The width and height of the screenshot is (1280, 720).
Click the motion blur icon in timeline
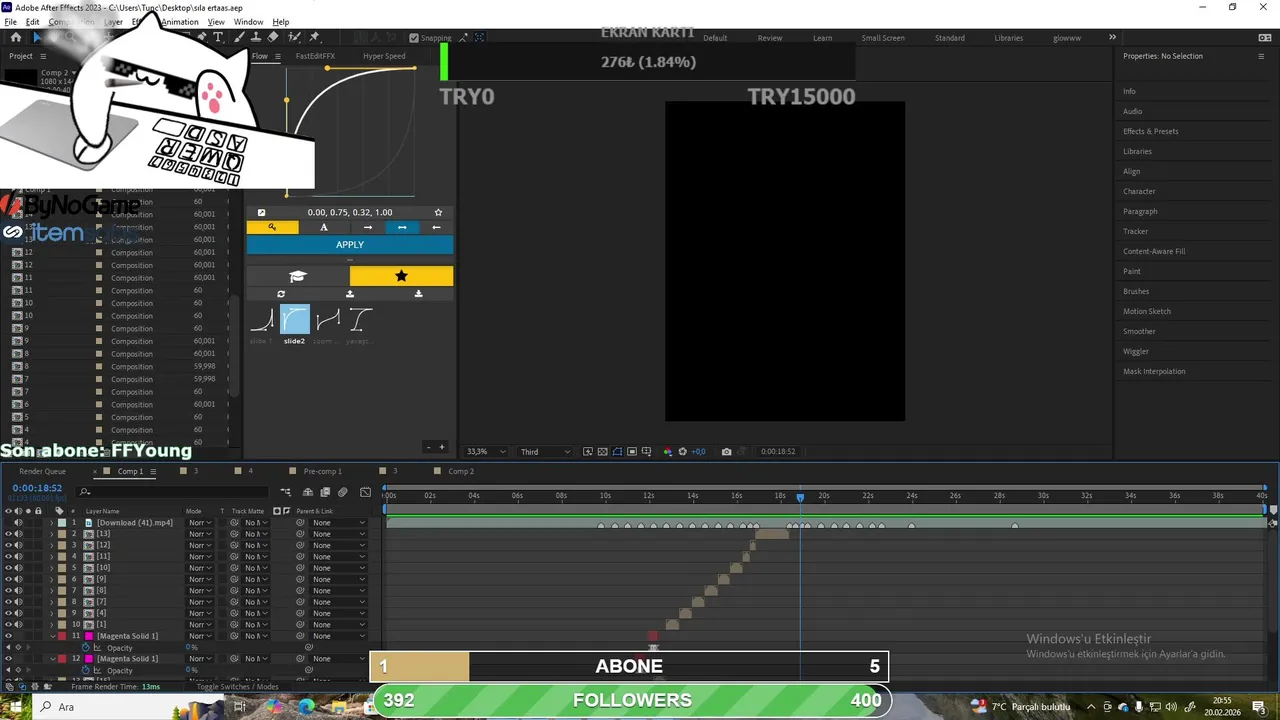pos(343,492)
